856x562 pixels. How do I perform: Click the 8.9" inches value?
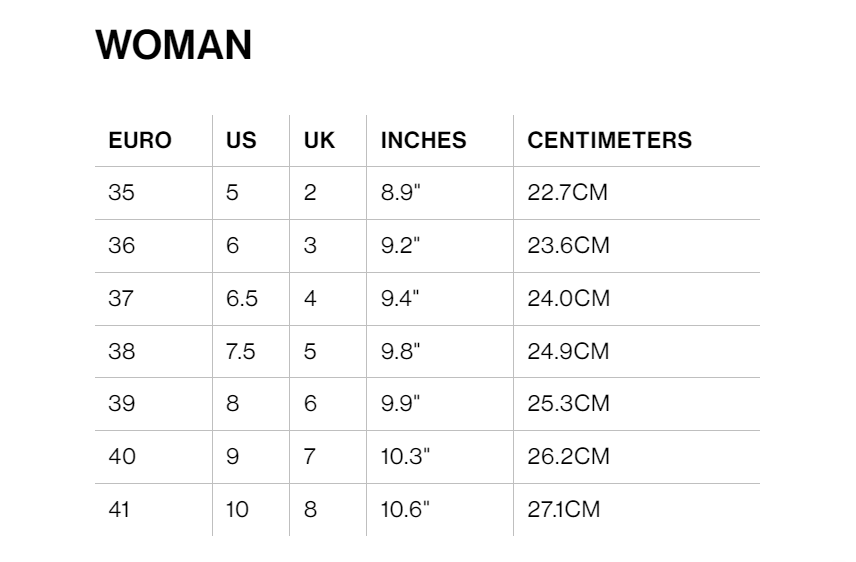401,192
